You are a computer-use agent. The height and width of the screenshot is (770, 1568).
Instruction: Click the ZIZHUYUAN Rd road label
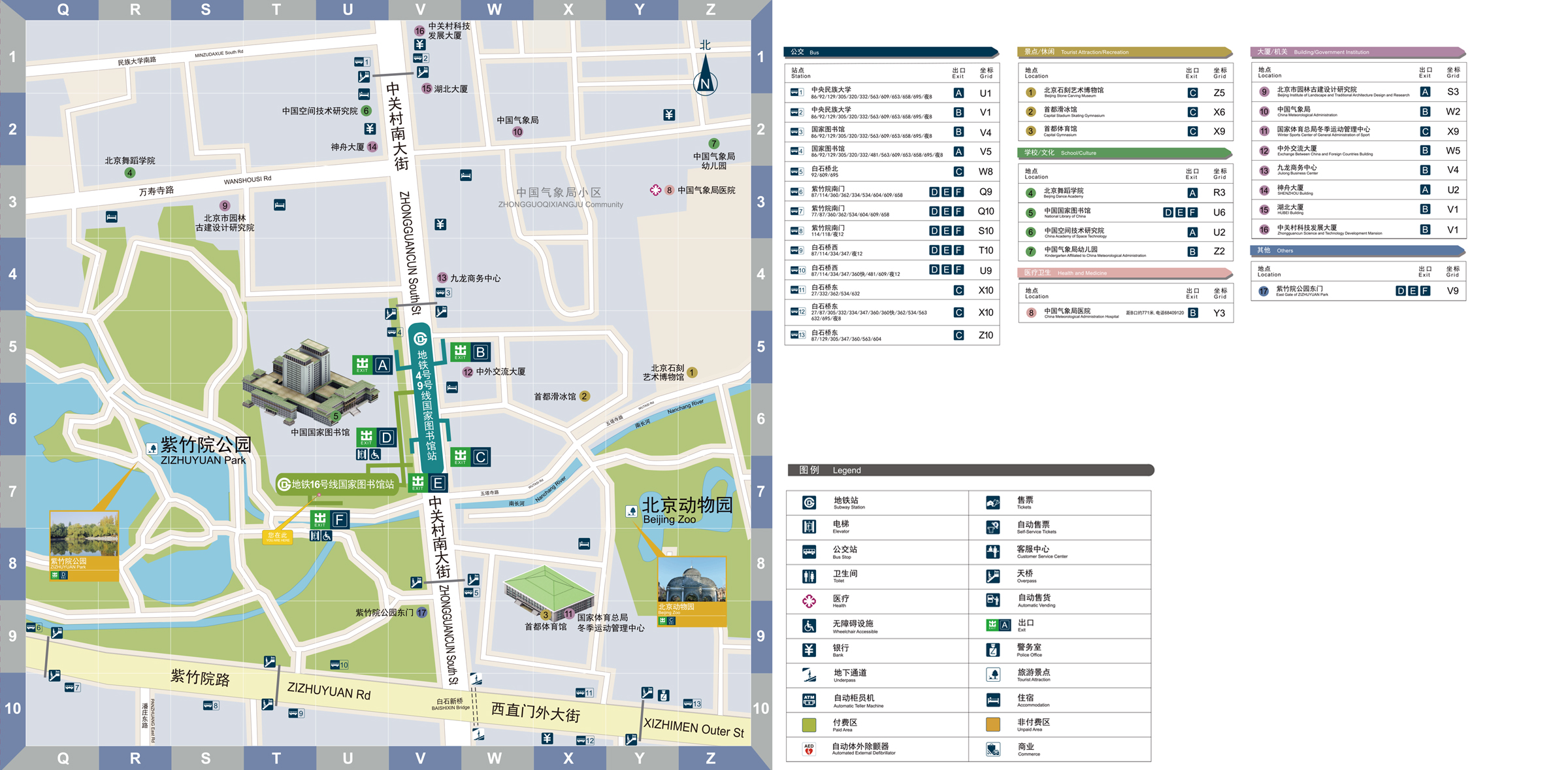click(x=329, y=690)
